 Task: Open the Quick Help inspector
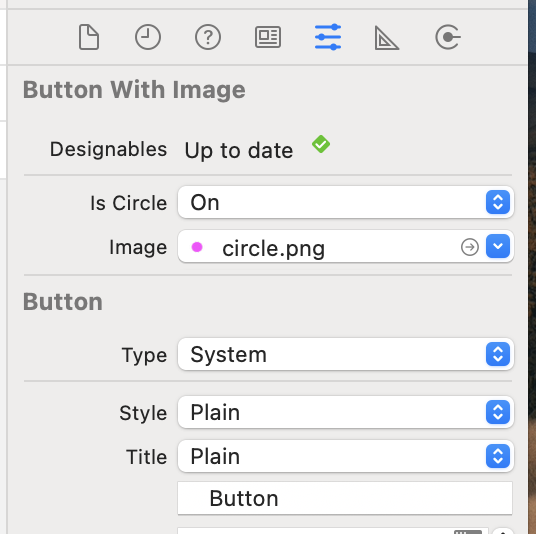click(x=208, y=37)
